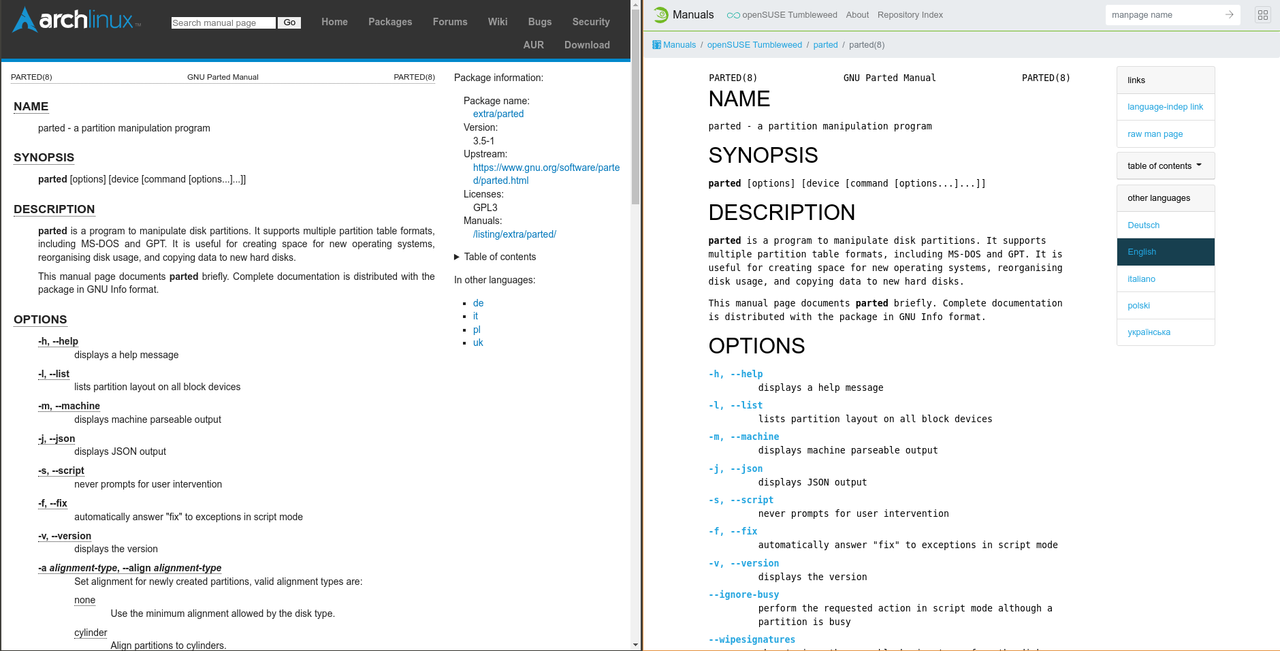The height and width of the screenshot is (651, 1280).
Task: Open the Home menu item
Action: pos(334,22)
